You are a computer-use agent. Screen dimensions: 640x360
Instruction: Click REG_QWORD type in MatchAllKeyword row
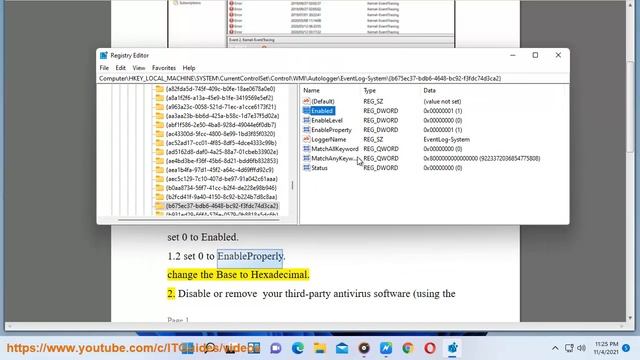click(x=381, y=149)
